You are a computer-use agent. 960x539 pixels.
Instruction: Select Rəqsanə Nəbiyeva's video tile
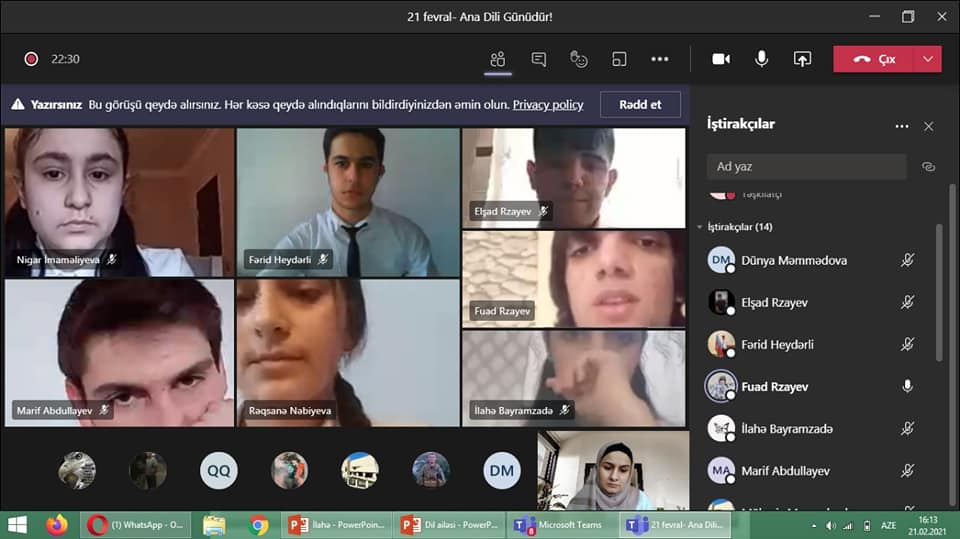point(348,353)
